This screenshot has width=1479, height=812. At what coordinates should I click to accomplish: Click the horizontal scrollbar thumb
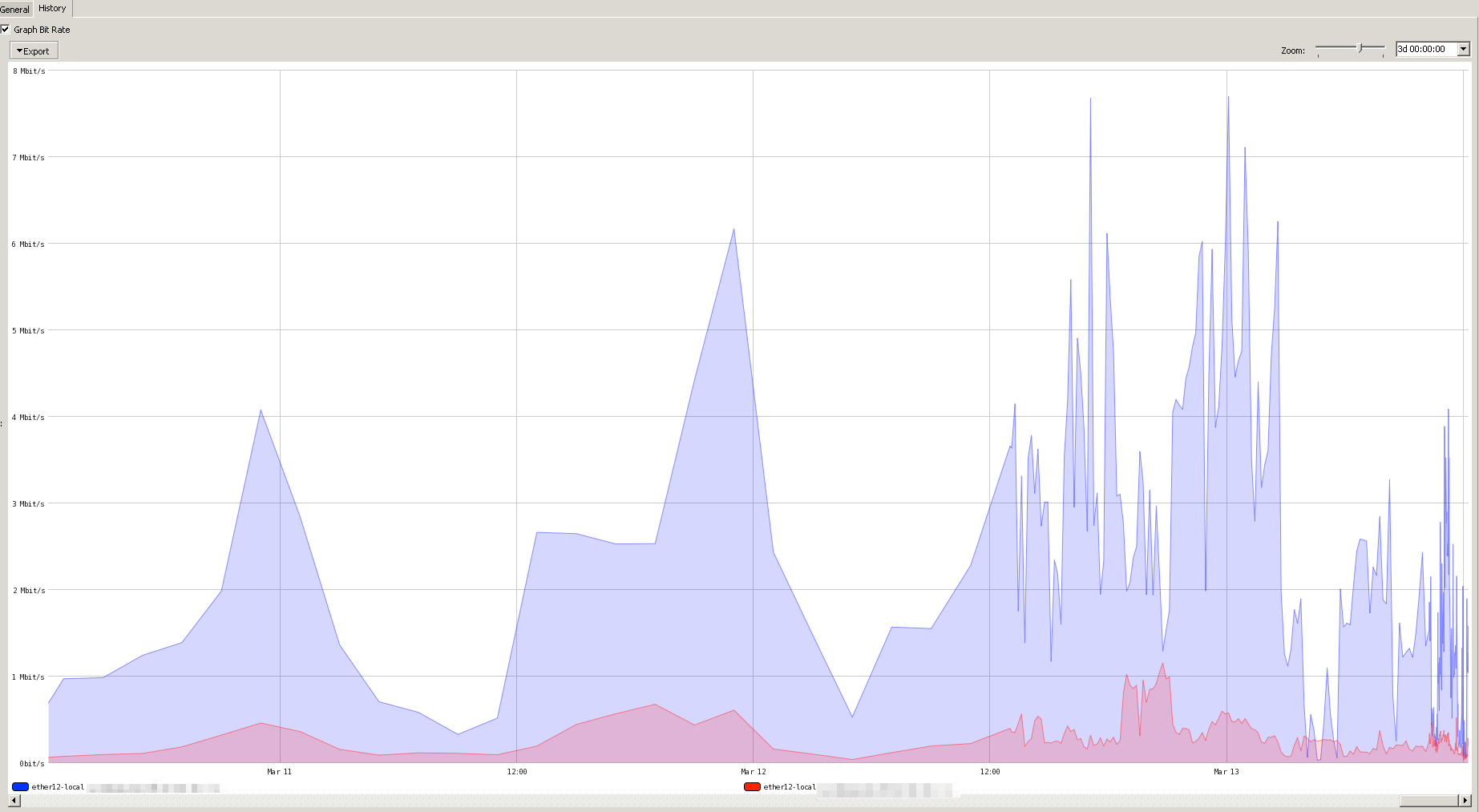coord(1428,800)
